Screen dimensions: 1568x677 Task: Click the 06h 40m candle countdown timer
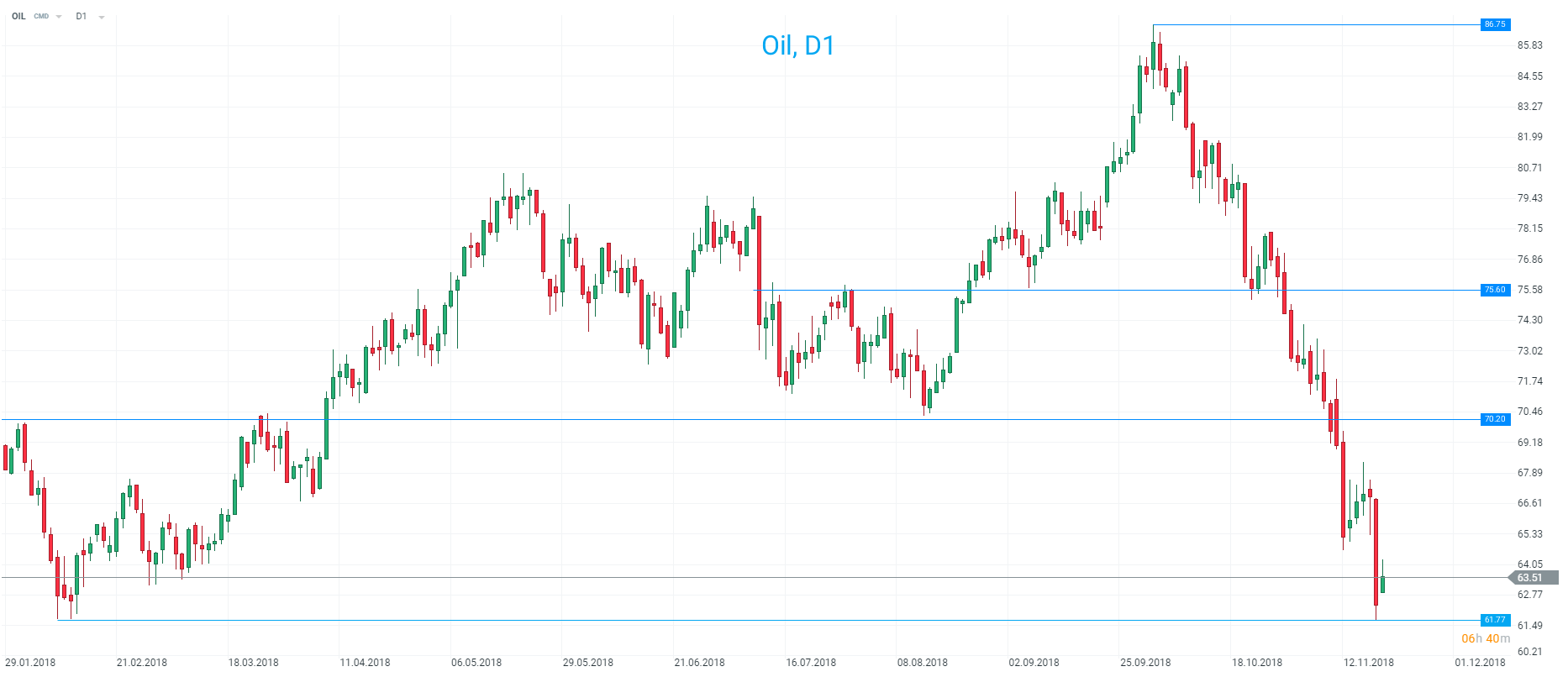pos(1485,639)
